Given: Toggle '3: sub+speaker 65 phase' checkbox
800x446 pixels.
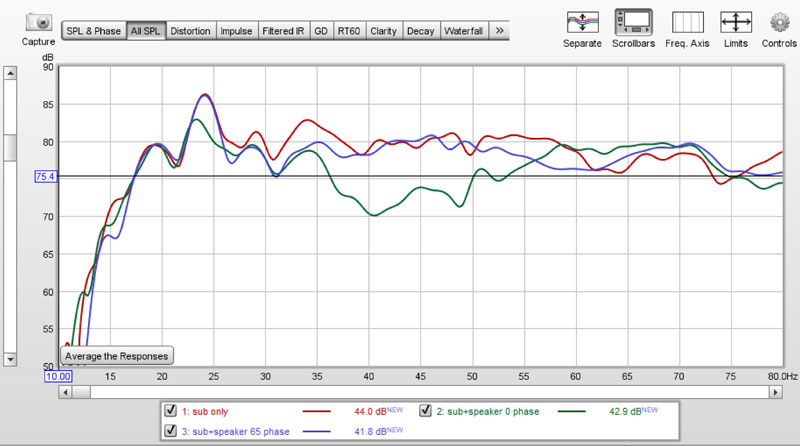Looking at the screenshot, I should tap(173, 430).
